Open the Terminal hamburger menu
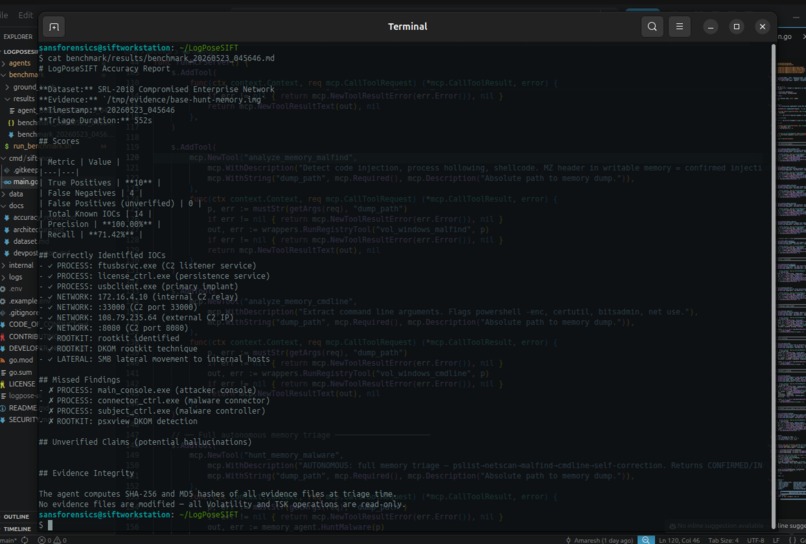Image resolution: width=806 pixels, height=544 pixels. [x=679, y=27]
